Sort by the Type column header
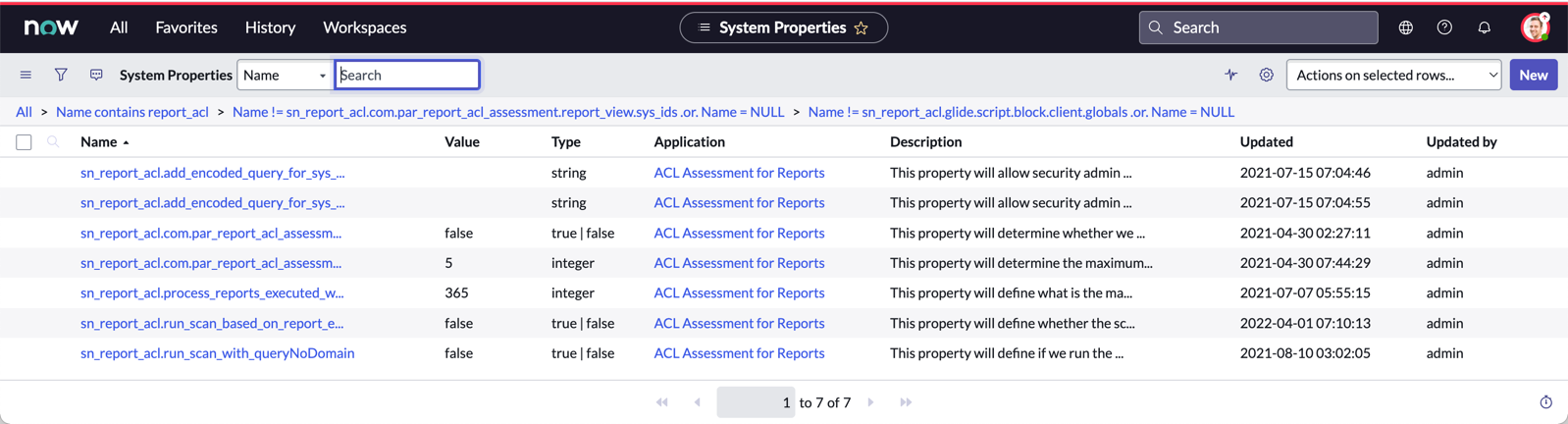Viewport: 1568px width, 424px height. point(566,142)
